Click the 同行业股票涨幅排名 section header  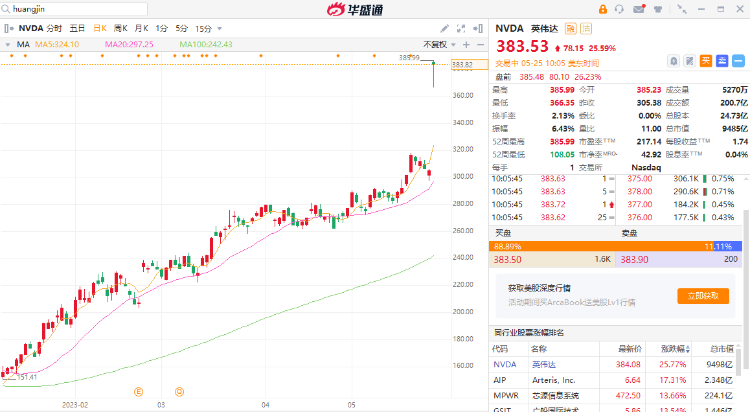pos(529,333)
